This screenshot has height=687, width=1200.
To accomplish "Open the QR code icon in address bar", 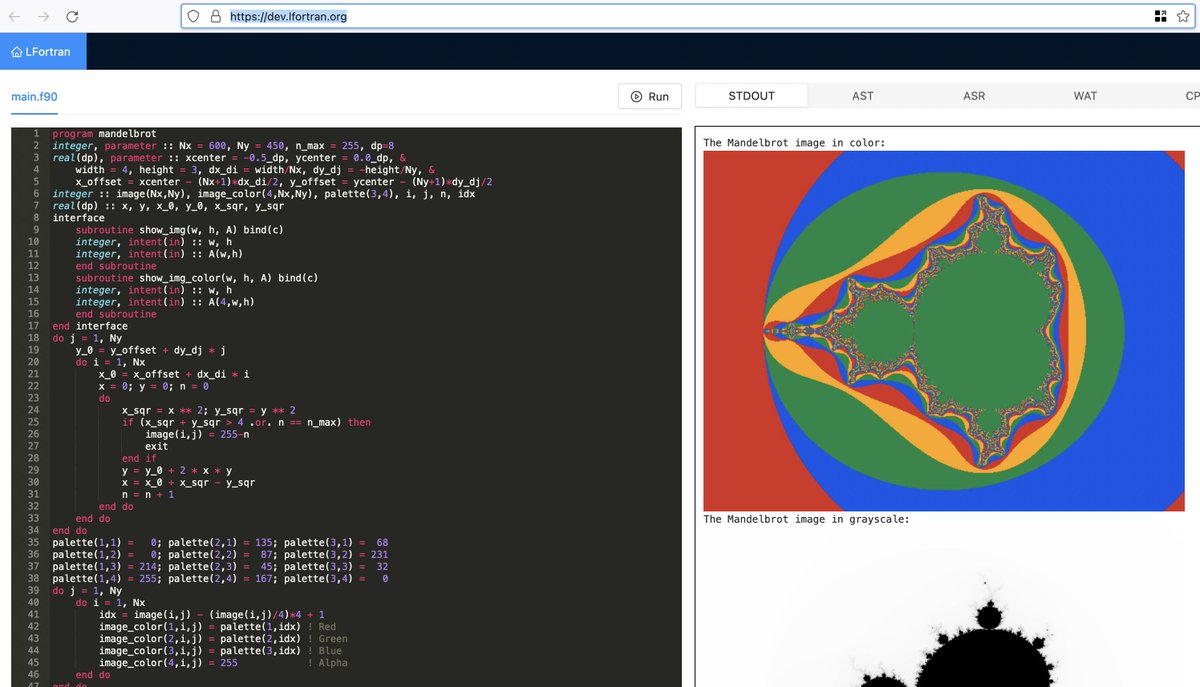I will (x=1160, y=16).
